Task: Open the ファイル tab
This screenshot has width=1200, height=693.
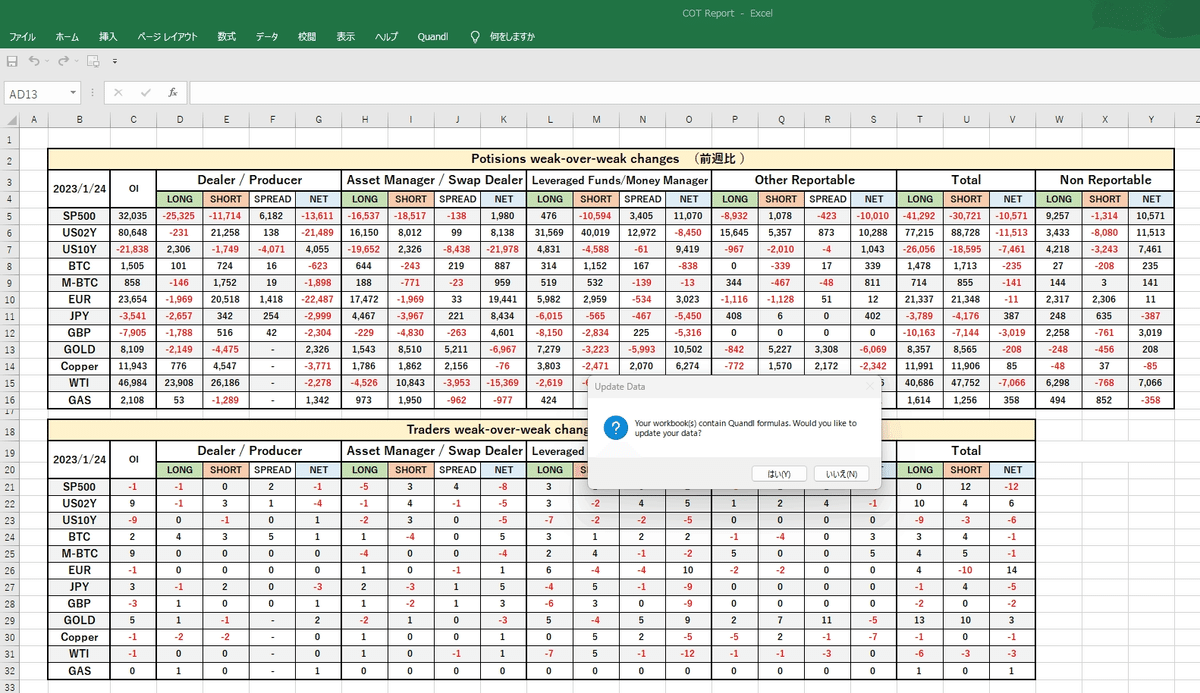Action: [x=23, y=36]
